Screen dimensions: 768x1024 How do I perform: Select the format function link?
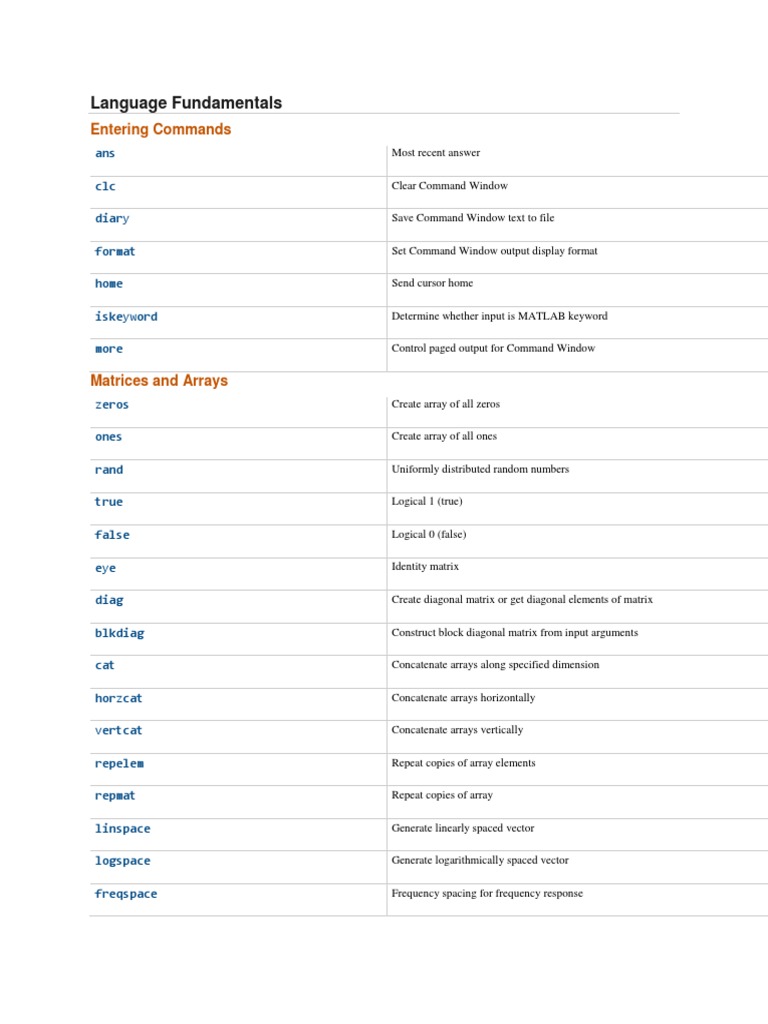115,252
